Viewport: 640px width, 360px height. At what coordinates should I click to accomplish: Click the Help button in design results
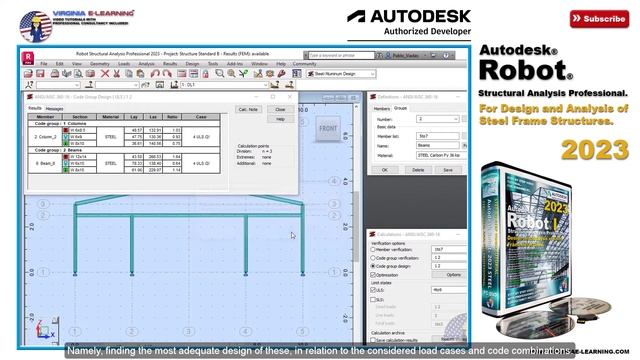[280, 119]
